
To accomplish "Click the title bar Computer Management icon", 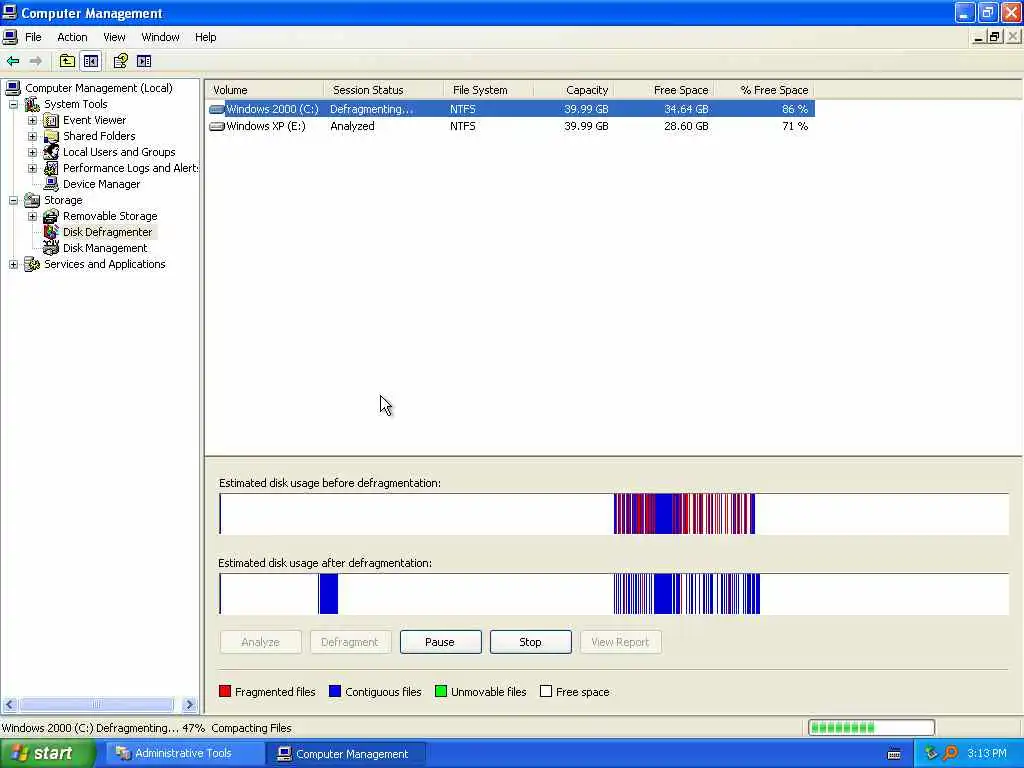I will click(10, 12).
